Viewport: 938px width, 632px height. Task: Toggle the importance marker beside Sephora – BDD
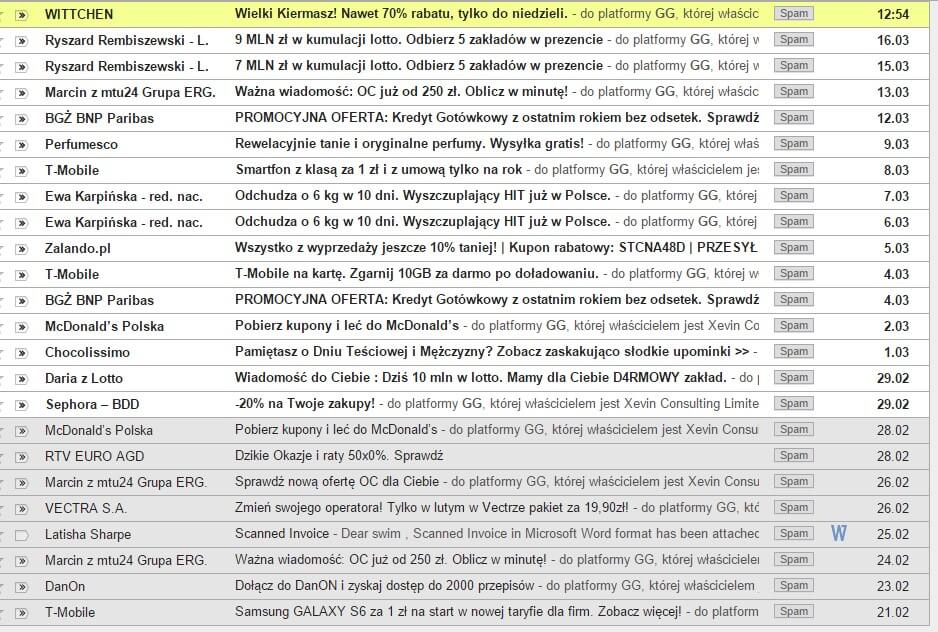click(x=22, y=406)
